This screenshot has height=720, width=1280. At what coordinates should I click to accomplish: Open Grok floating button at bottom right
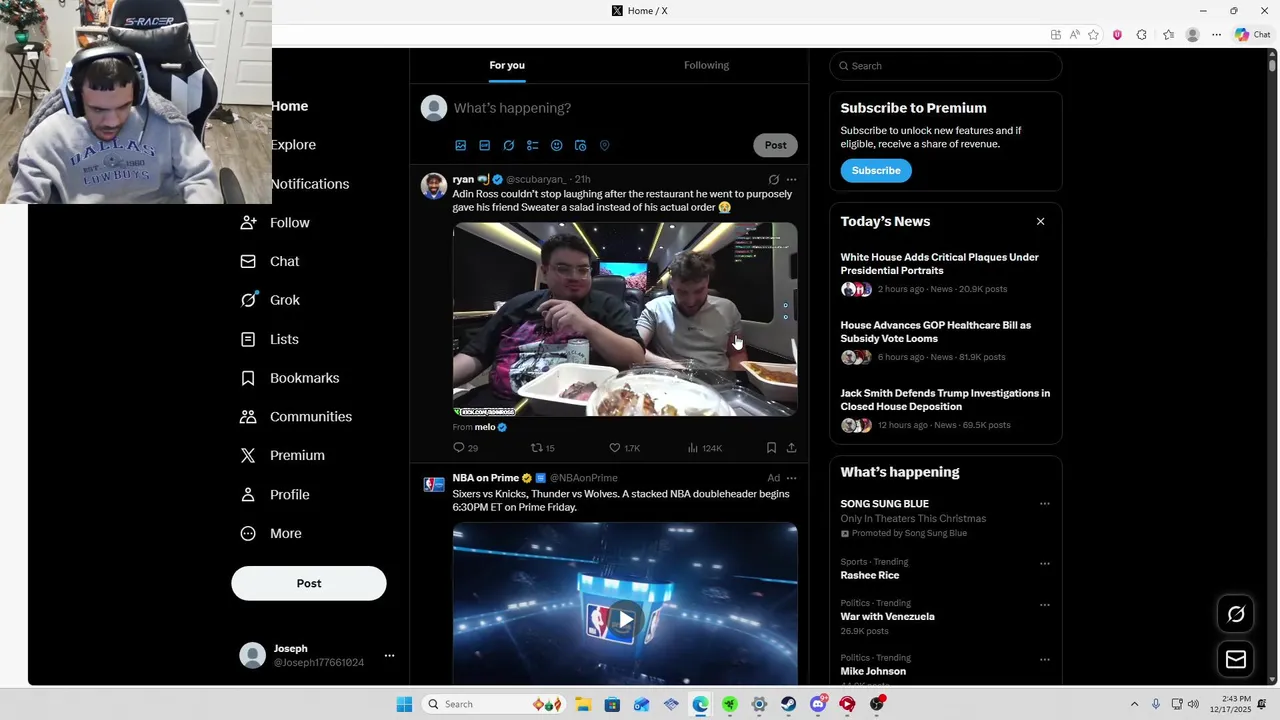(1236, 614)
